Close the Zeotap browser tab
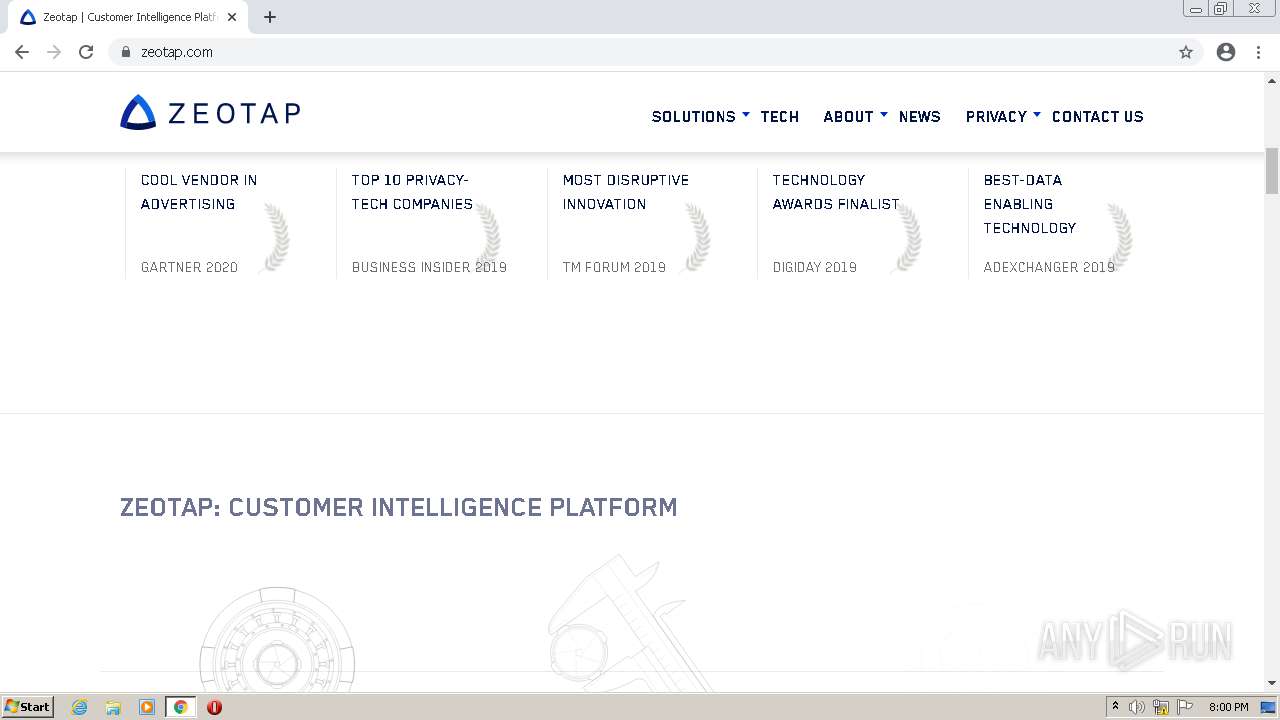The image size is (1280, 720). [x=232, y=17]
